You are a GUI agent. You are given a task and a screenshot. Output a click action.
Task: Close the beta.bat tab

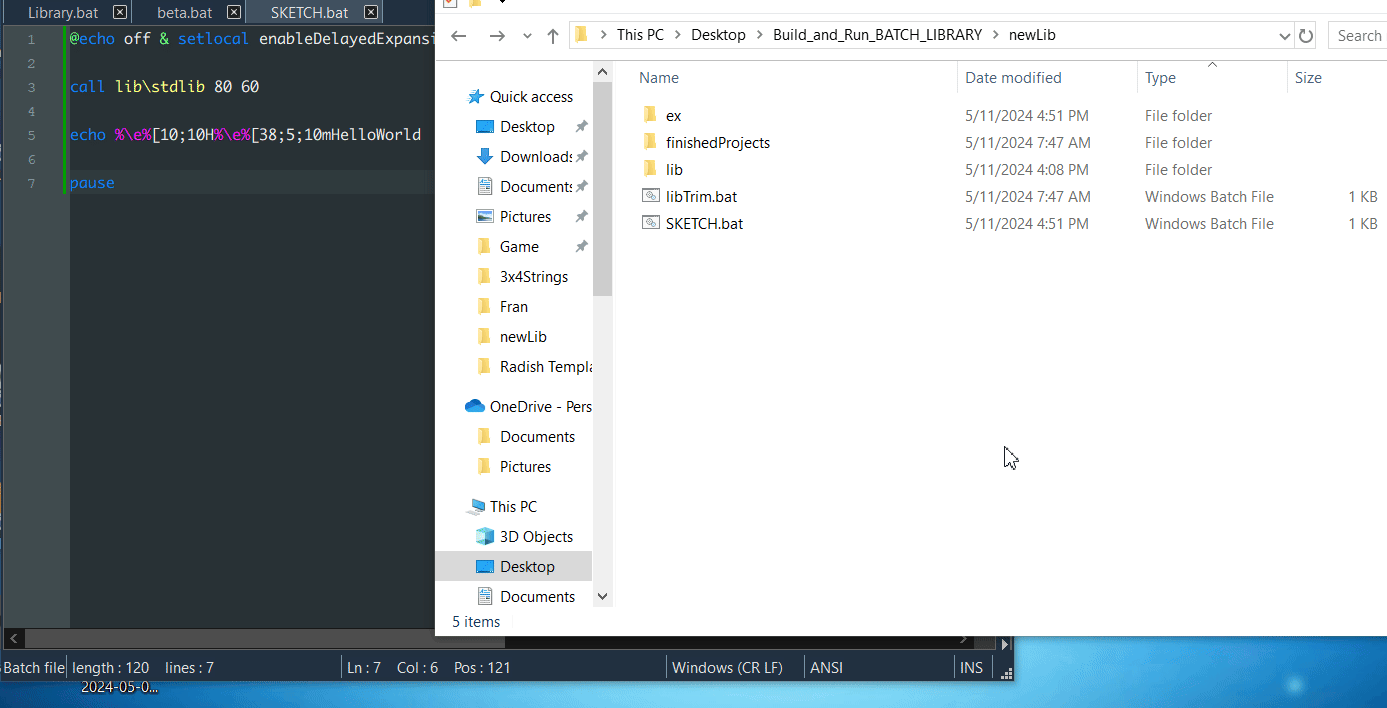[233, 13]
